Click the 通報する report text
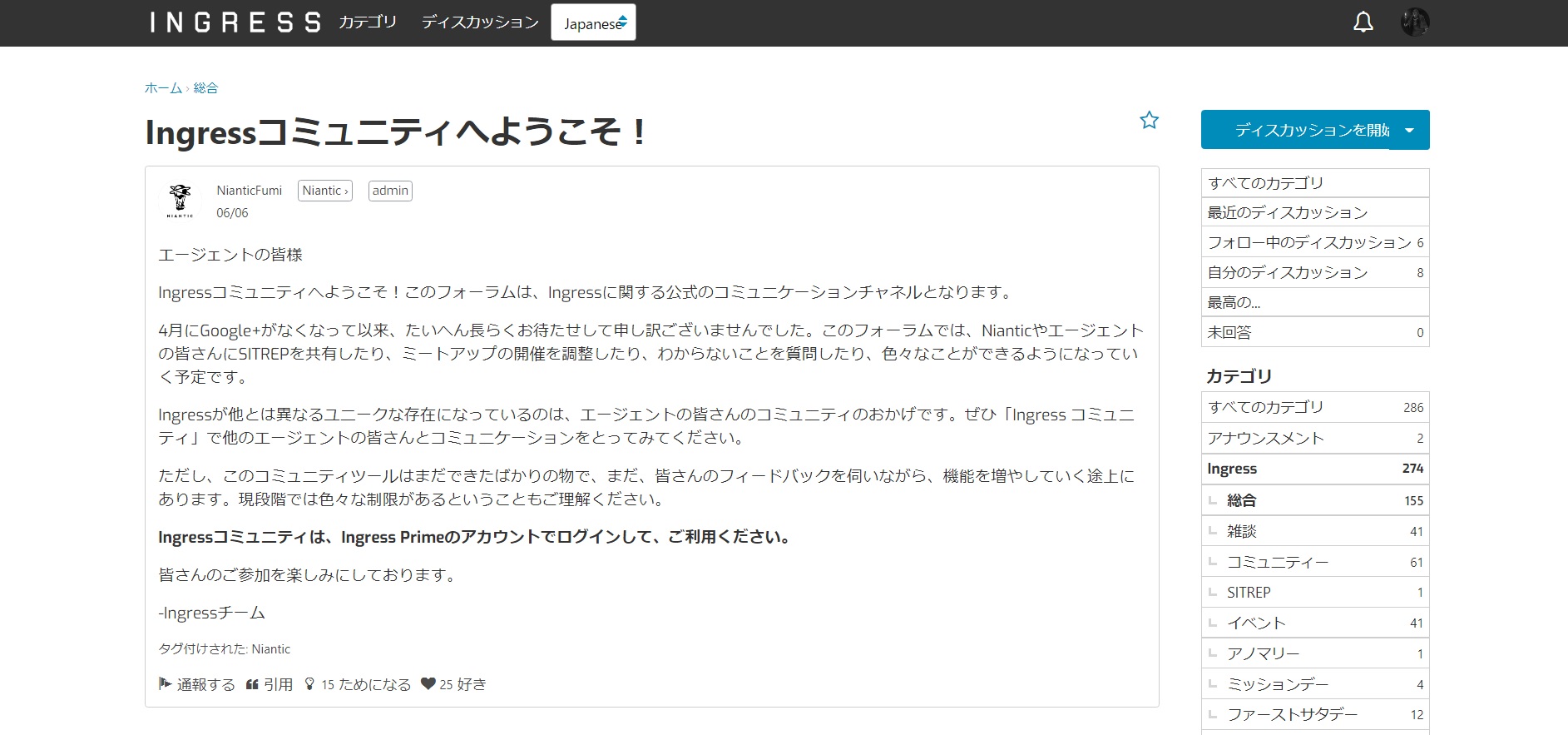Screen dimensions: 1568x735 [206, 684]
